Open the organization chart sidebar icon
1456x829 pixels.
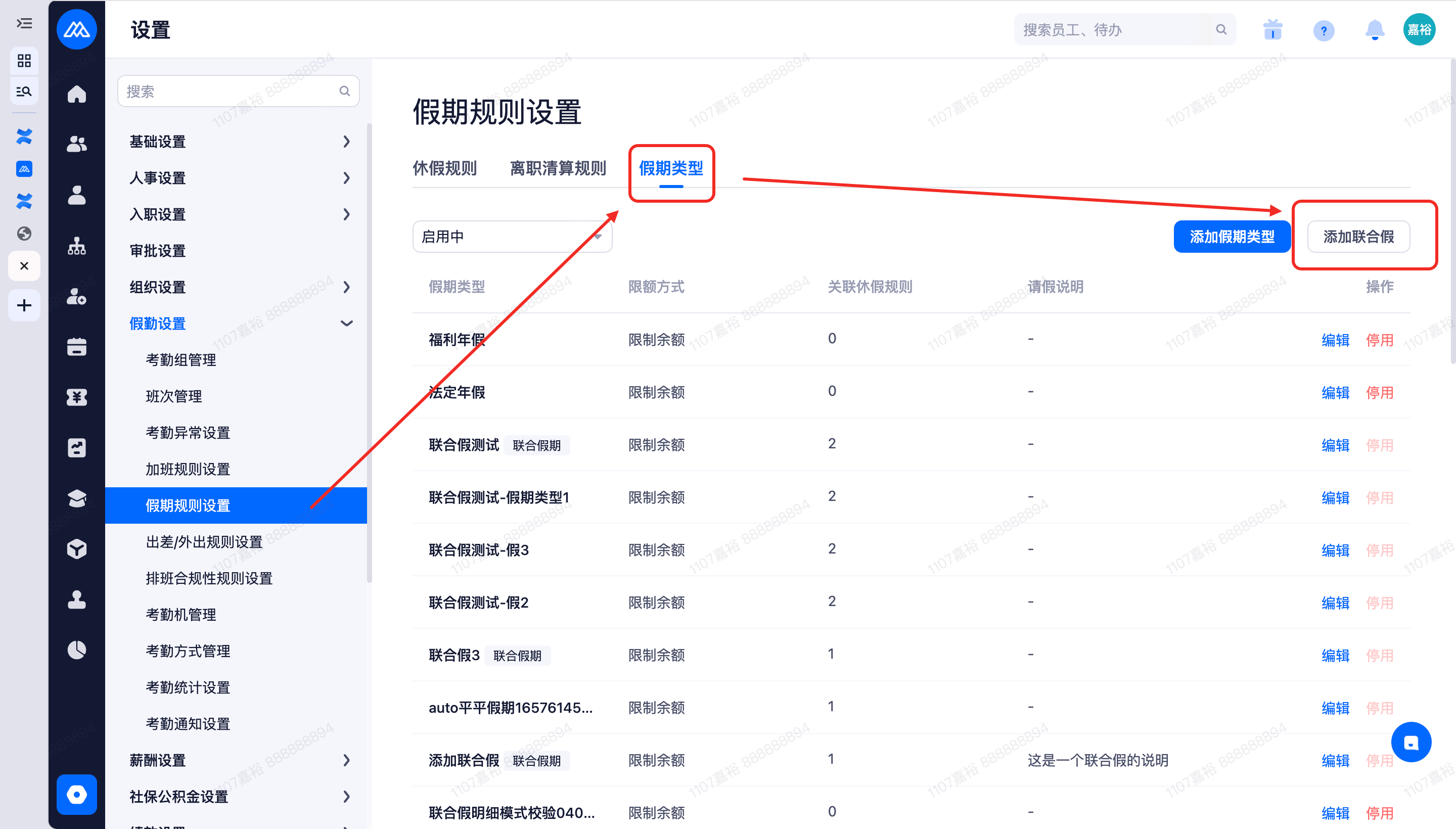[76, 246]
